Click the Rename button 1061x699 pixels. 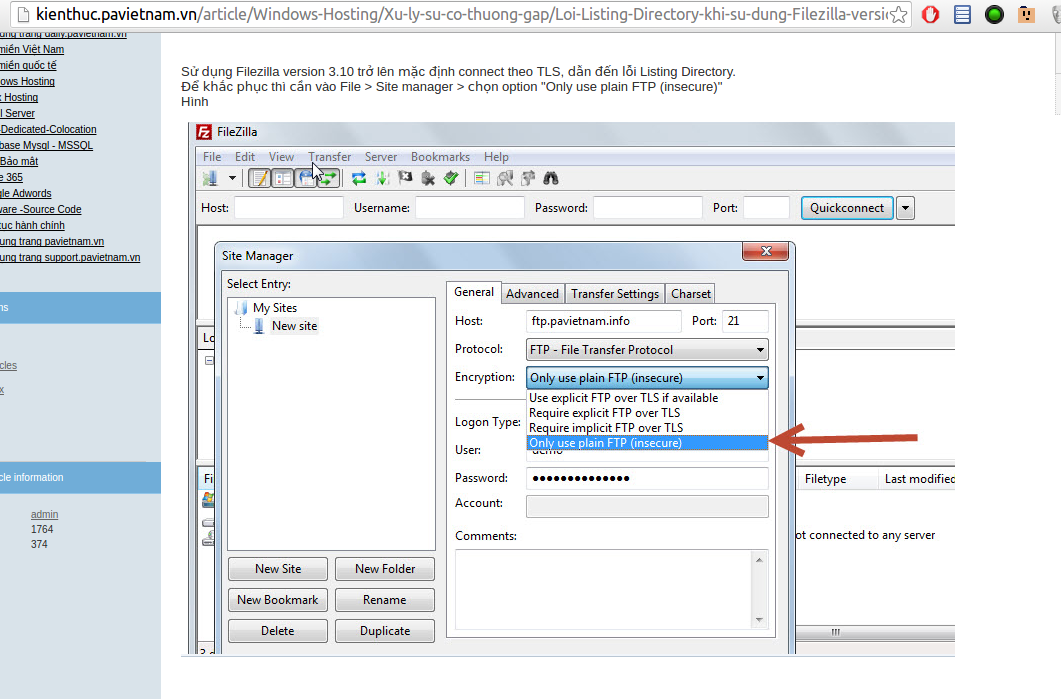[385, 600]
